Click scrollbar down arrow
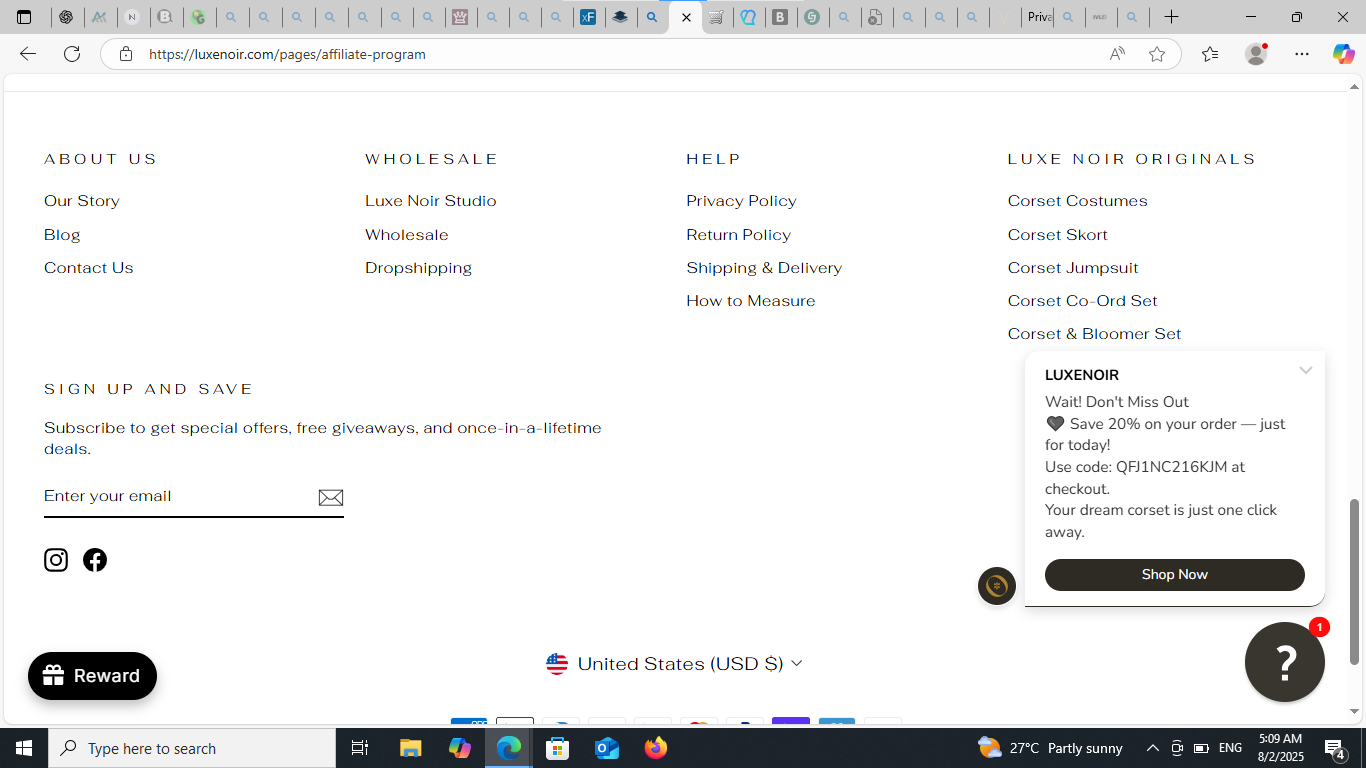1366x768 pixels. (x=1355, y=711)
